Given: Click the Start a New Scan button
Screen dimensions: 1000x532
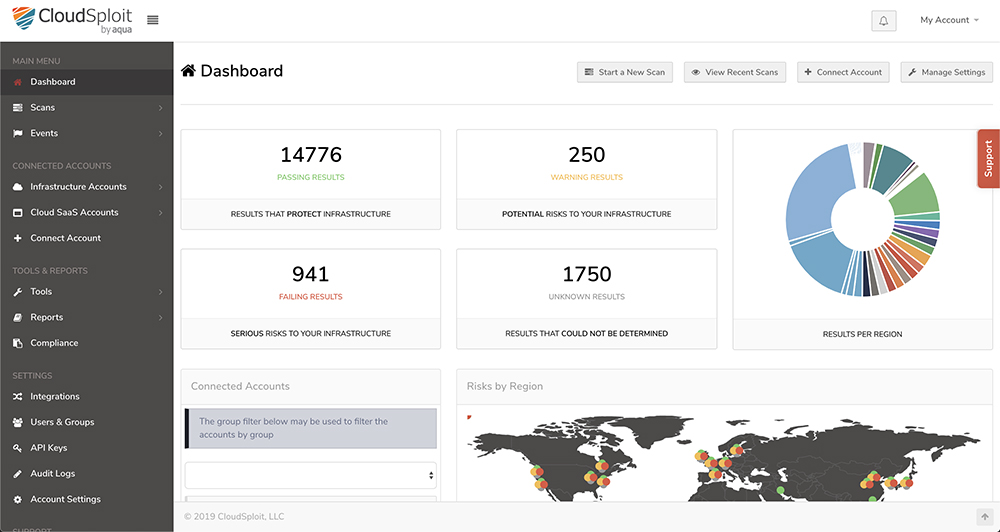Looking at the screenshot, I should coord(625,72).
